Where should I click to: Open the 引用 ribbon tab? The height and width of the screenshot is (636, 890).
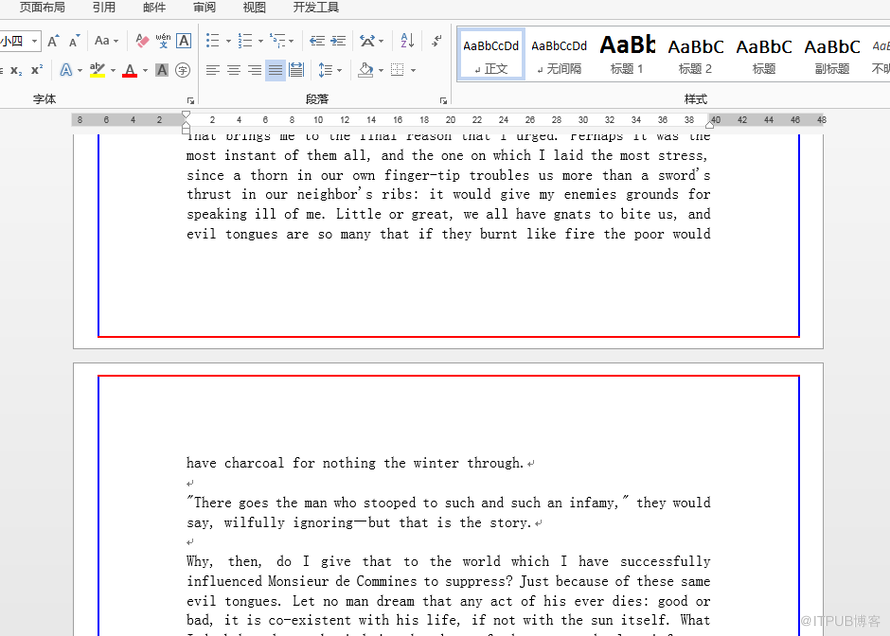104,7
